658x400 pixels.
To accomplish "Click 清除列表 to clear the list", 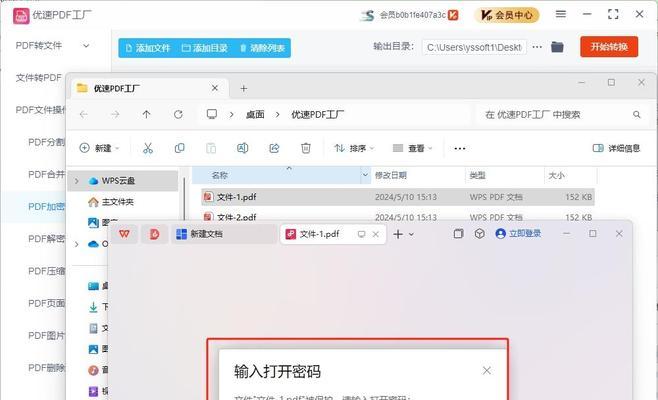I will (262, 48).
